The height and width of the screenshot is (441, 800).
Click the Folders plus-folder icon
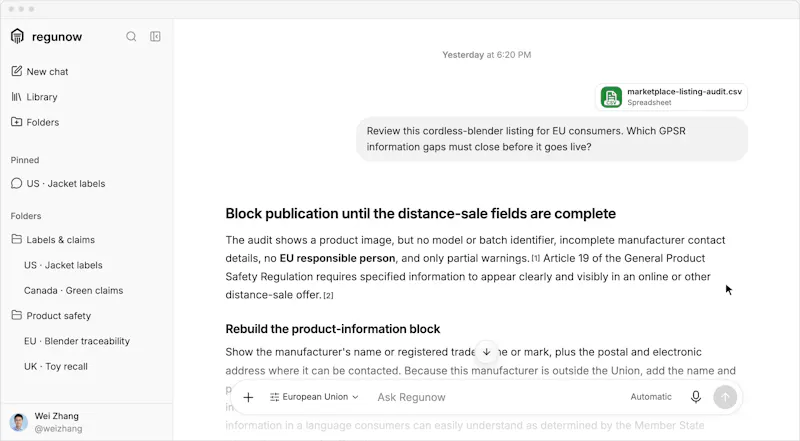point(16,121)
